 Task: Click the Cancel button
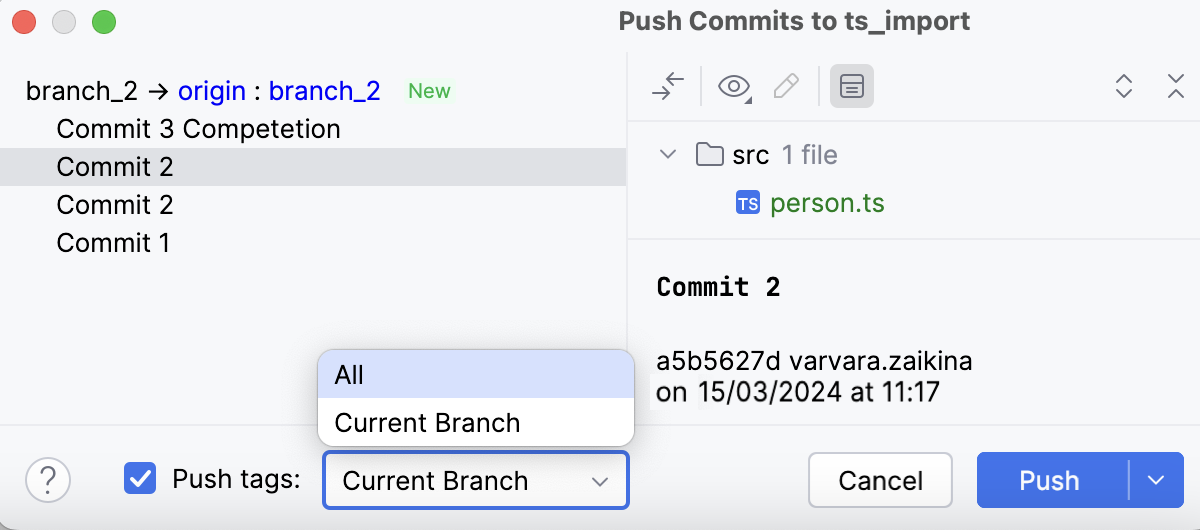880,481
